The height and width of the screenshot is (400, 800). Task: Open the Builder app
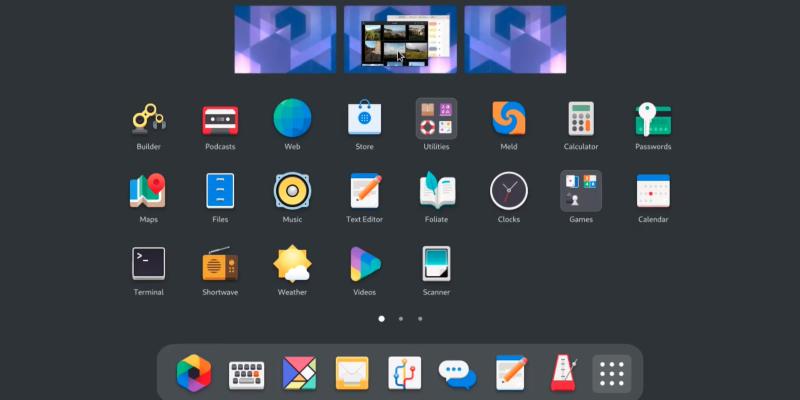(x=148, y=120)
